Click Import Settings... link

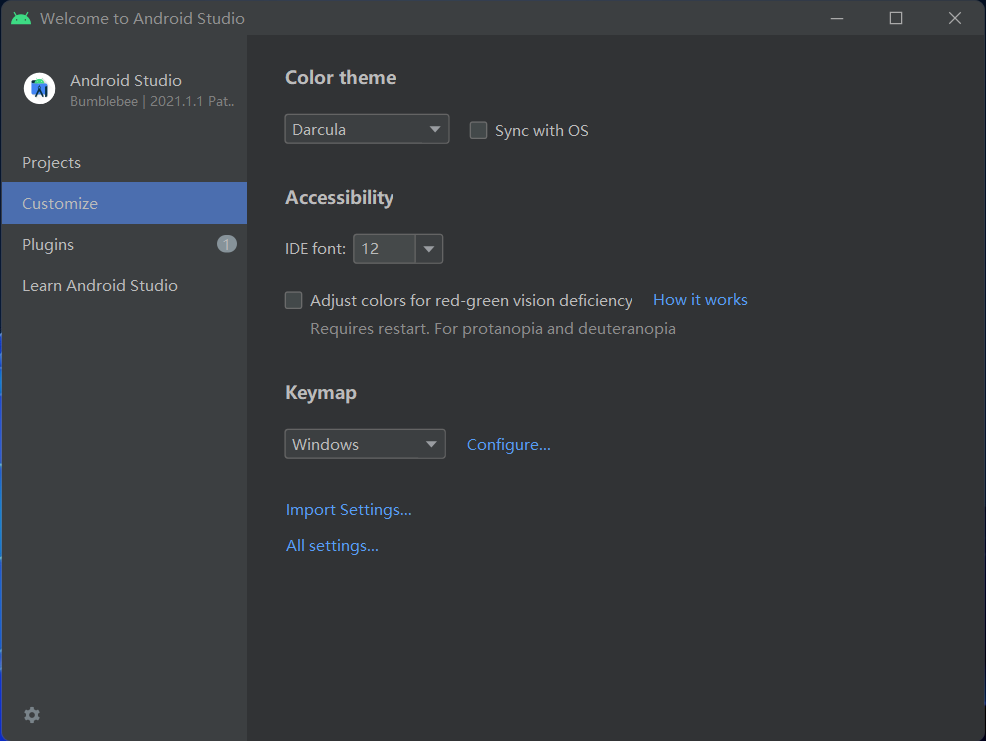tap(348, 510)
